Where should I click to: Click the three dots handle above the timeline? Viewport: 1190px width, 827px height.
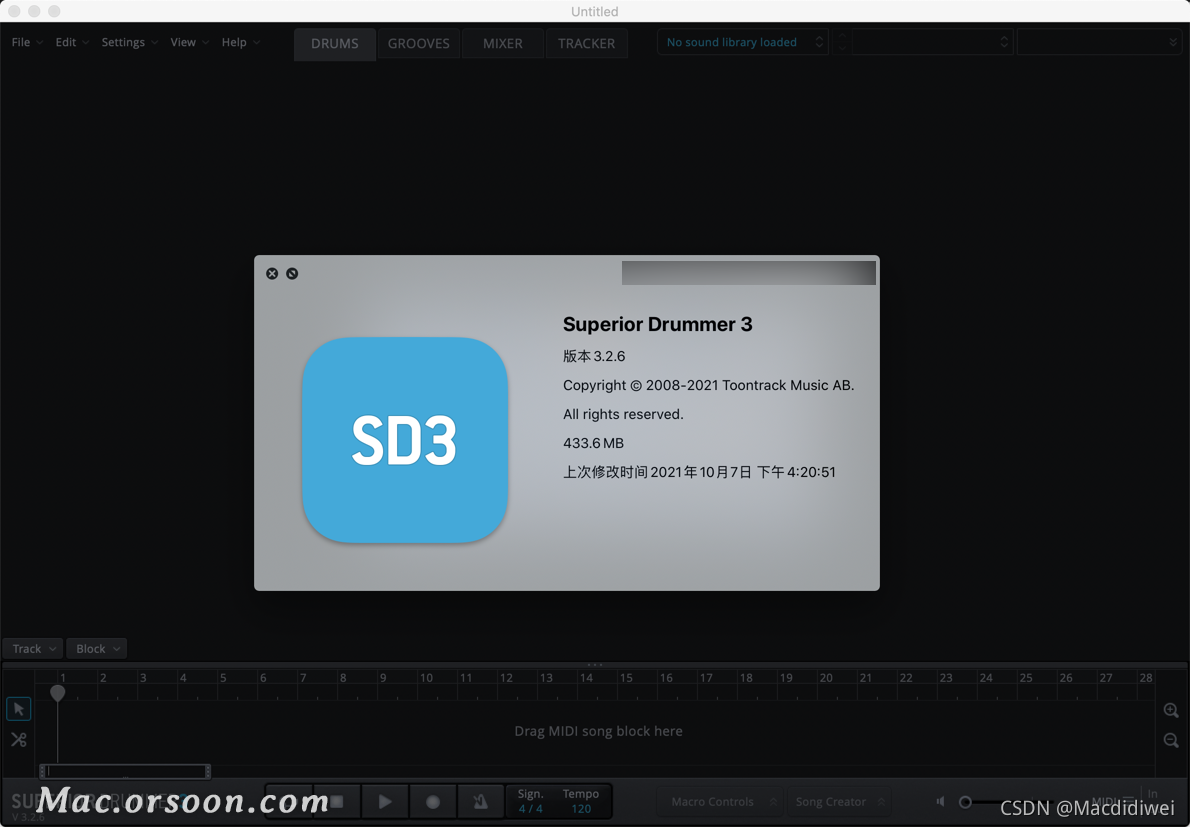(x=595, y=665)
